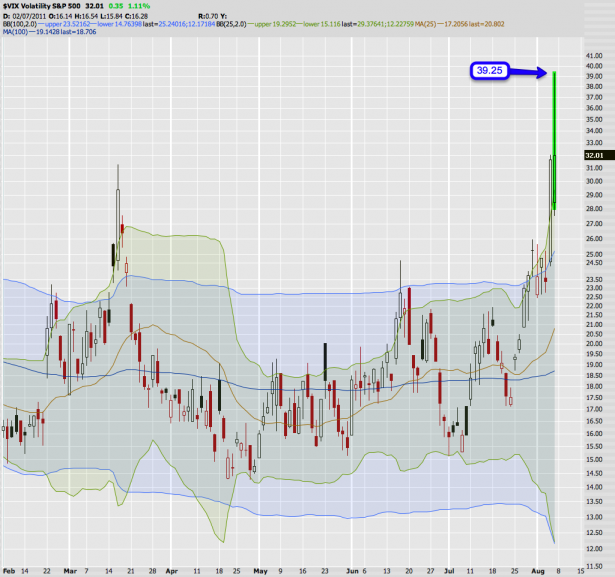This screenshot has width=615, height=577.
Task: Click the Mar month label on the date axis
Action: click(x=70, y=570)
